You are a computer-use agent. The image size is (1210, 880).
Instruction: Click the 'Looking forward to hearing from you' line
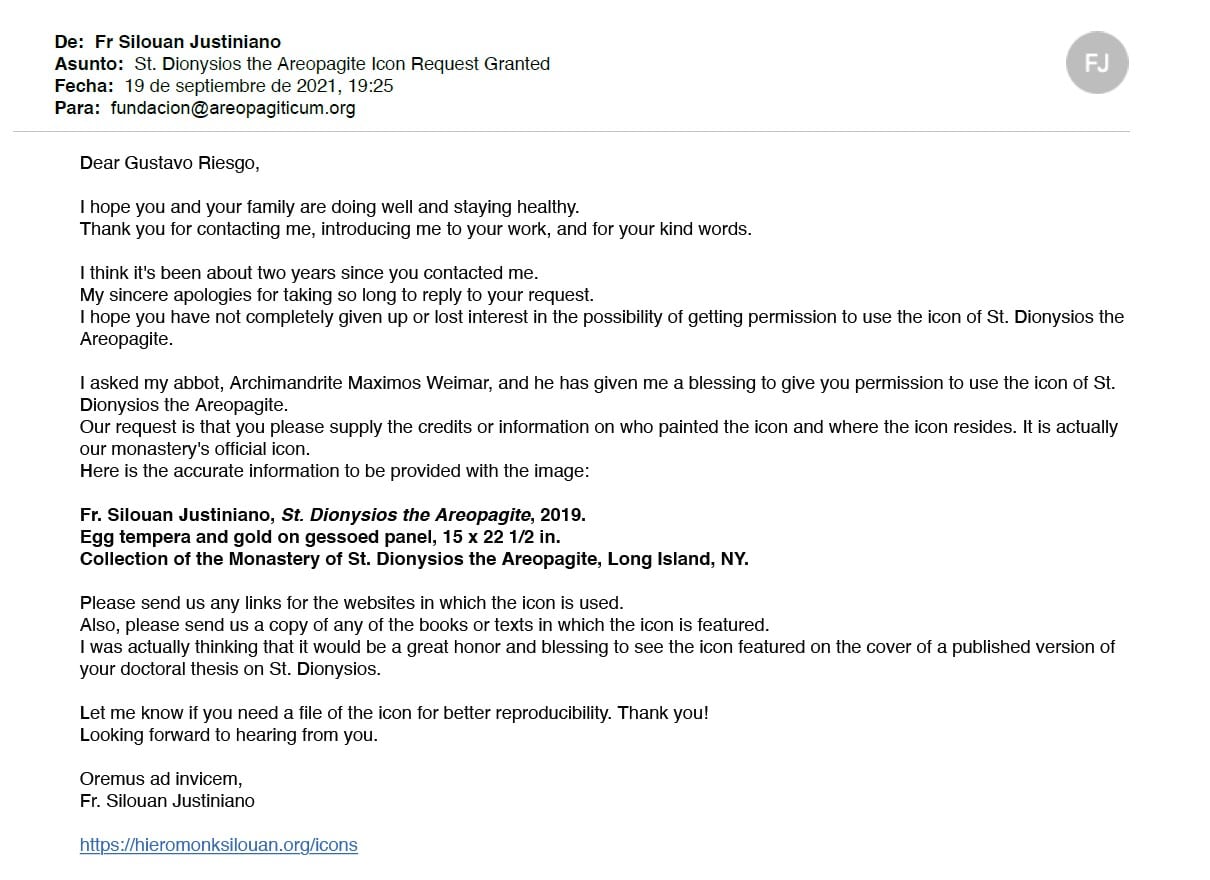(229, 735)
